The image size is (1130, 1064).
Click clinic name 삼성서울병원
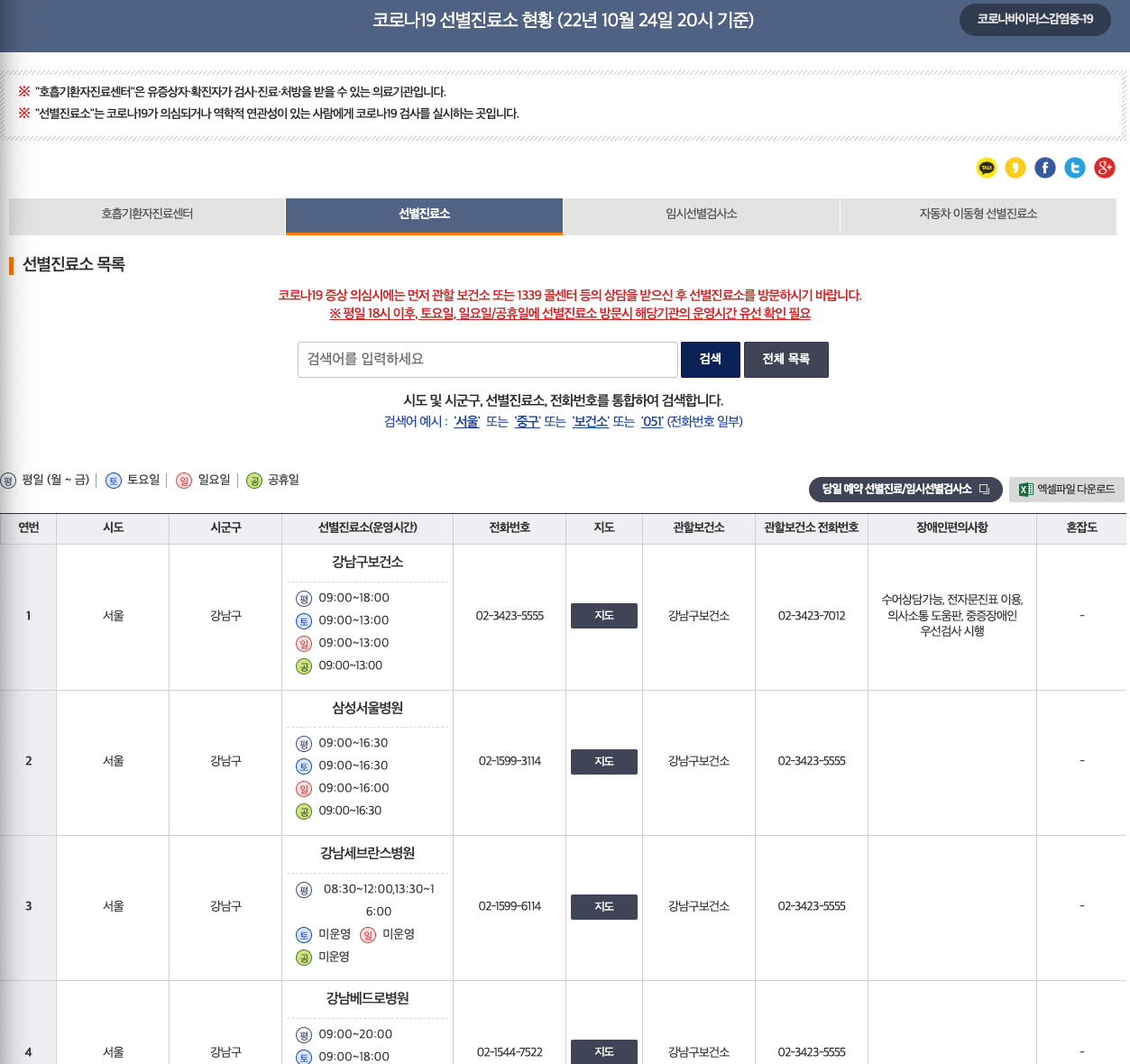(x=367, y=708)
